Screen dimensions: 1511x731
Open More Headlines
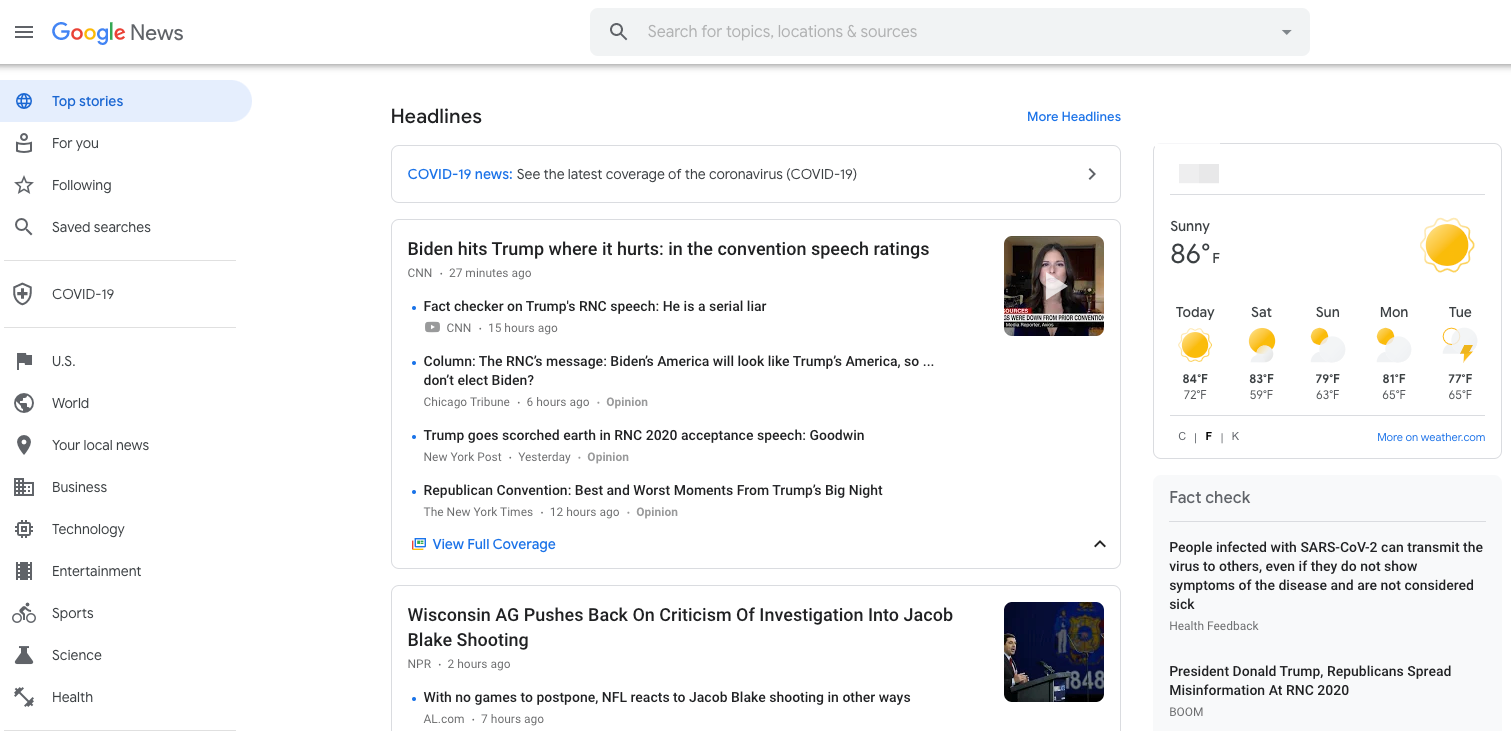pyautogui.click(x=1073, y=116)
